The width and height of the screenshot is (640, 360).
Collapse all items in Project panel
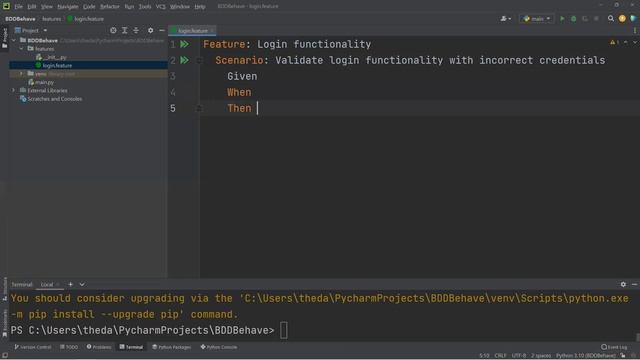click(136, 30)
